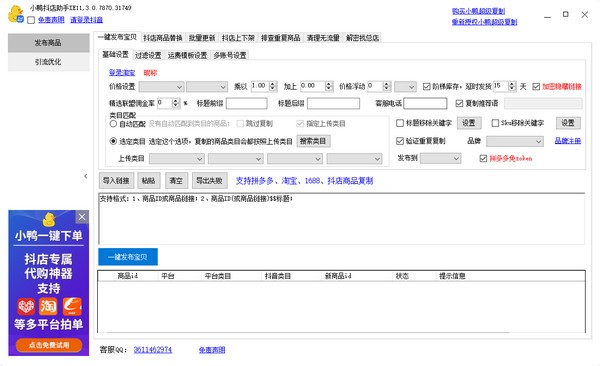Open the 过滤设置 sub-tab
This screenshot has width=600, height=366.
[x=148, y=55]
